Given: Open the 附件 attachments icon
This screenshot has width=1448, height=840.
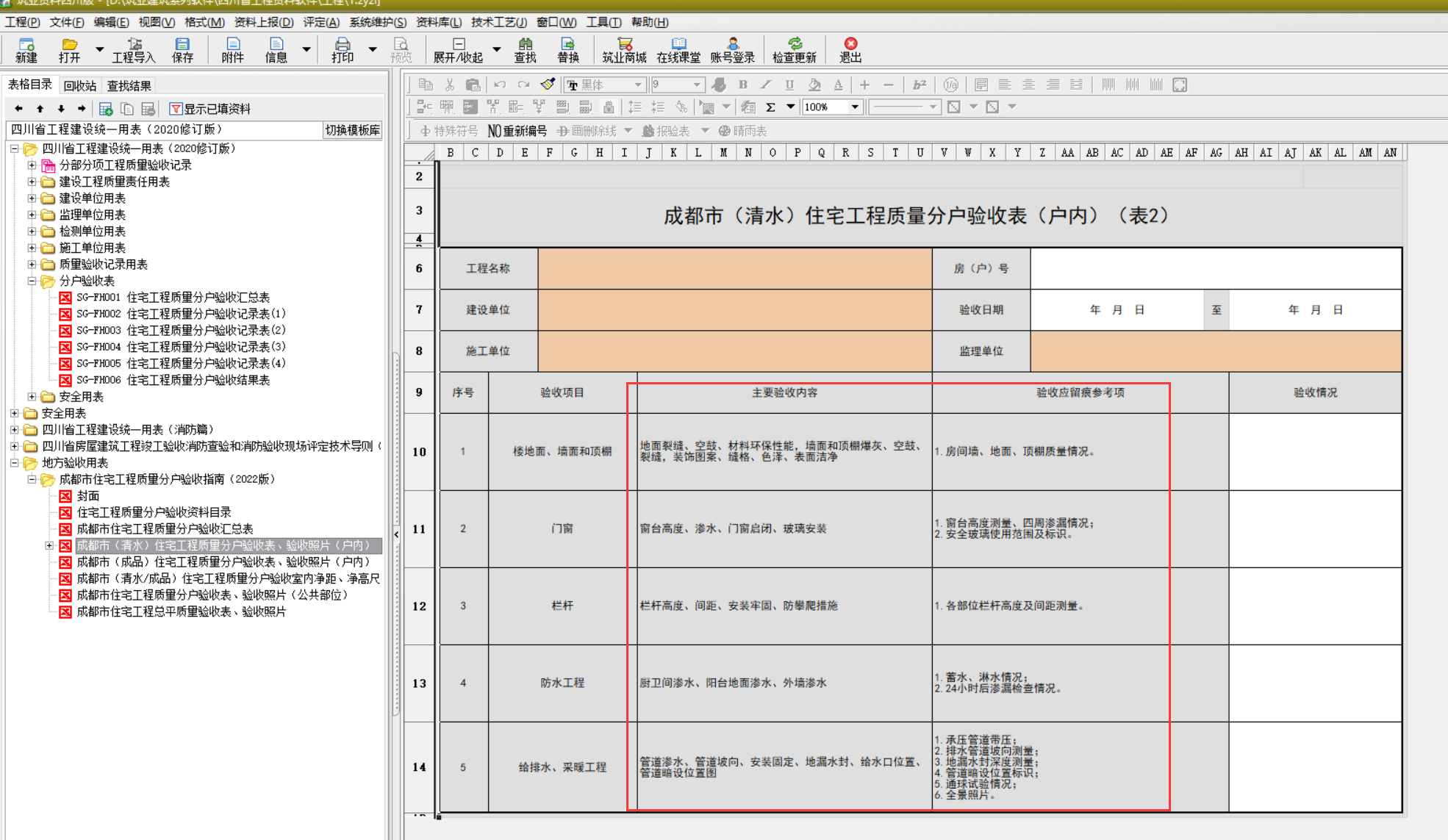Looking at the screenshot, I should click(232, 50).
